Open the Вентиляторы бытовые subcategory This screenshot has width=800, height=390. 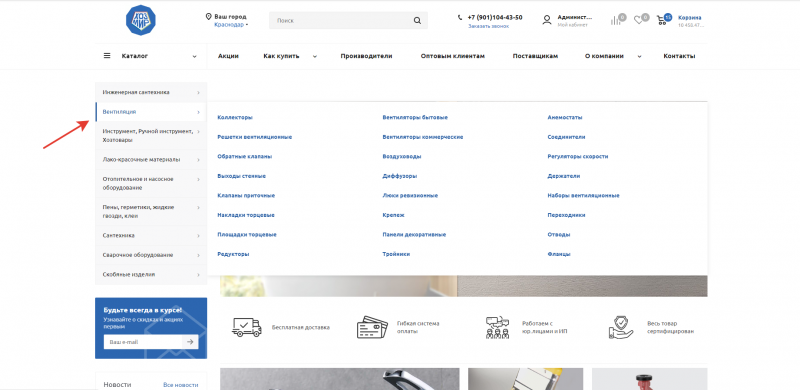pos(415,117)
